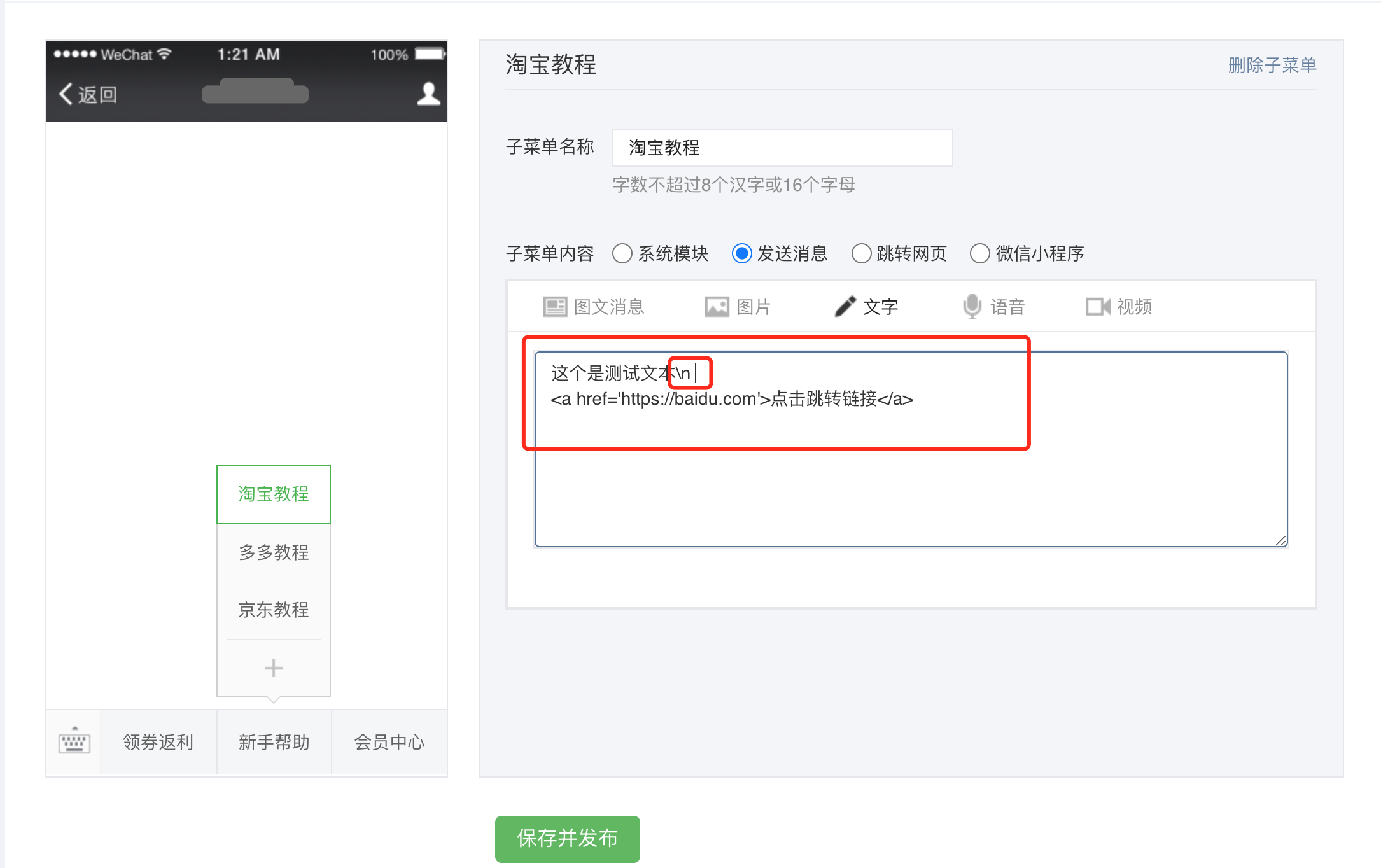Viewport: 1381px width, 868px height.
Task: Choose the 图片 image message icon
Action: 717,307
